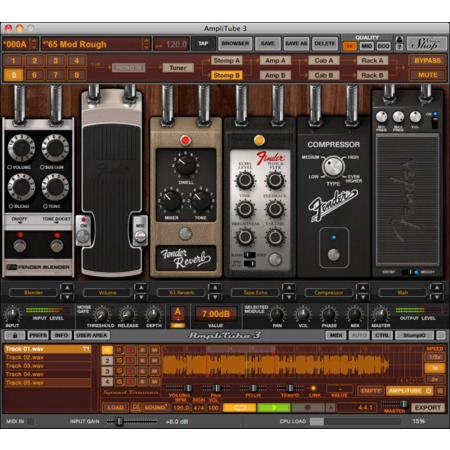The image size is (450, 450).
Task: Select 2x playback speed
Action: (435, 379)
